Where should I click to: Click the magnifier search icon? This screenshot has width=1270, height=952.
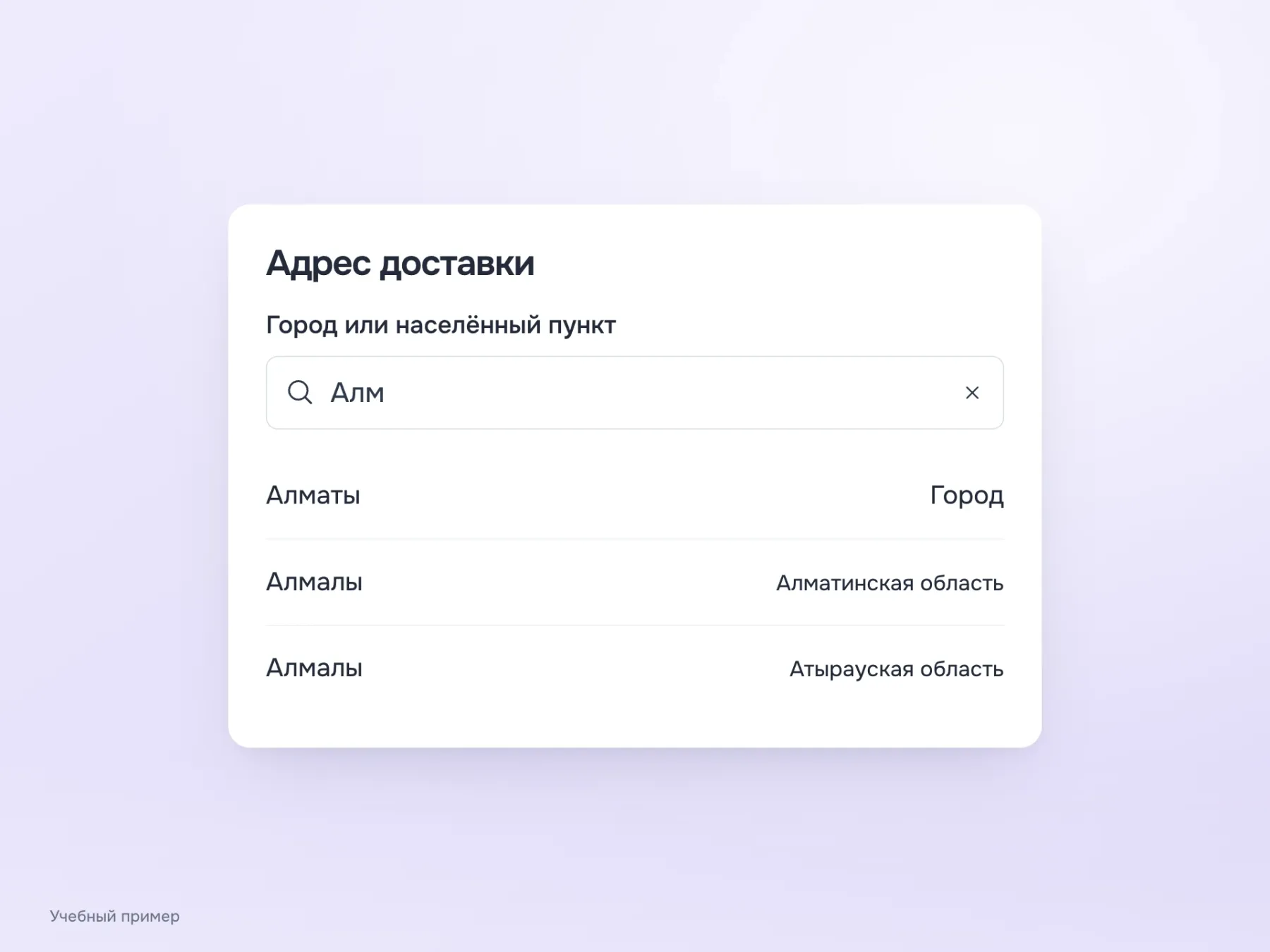point(300,392)
